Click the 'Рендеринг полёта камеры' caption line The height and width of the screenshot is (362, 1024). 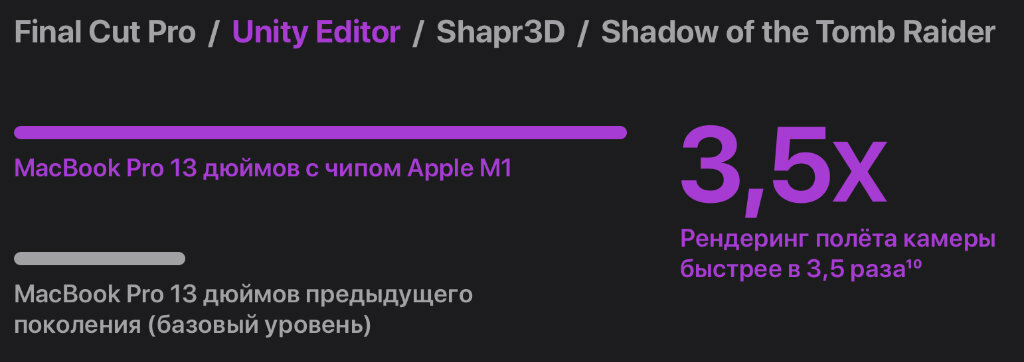click(838, 239)
